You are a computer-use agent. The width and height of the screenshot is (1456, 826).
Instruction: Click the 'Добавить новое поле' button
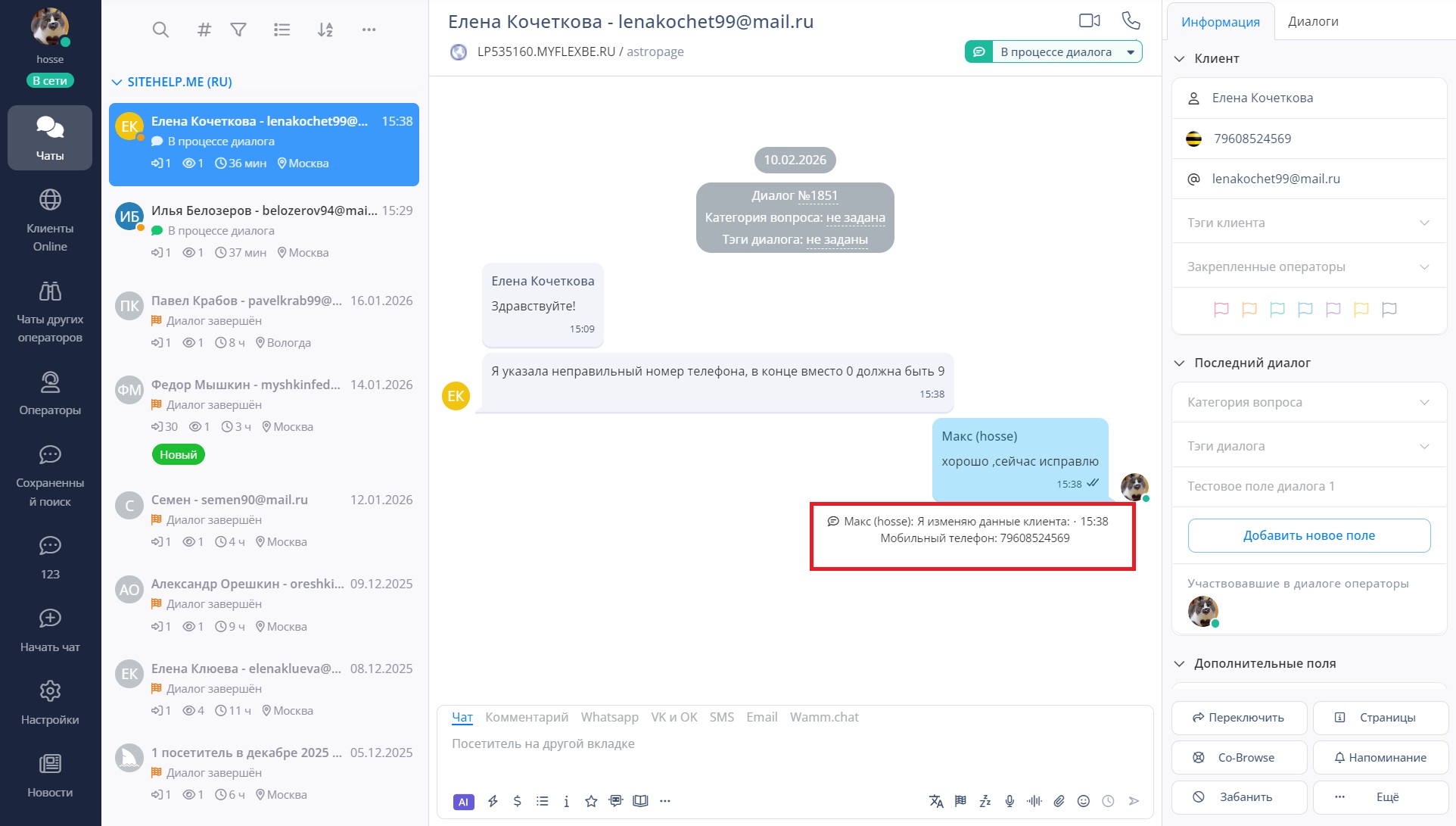click(1308, 535)
